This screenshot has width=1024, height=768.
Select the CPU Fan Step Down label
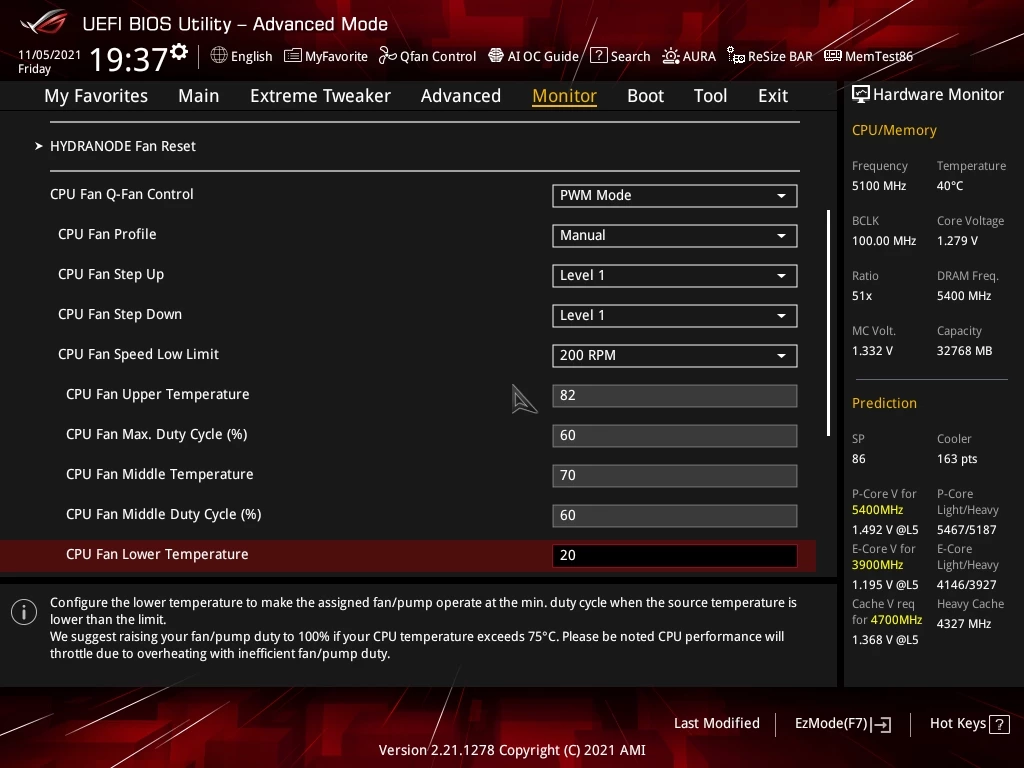click(120, 315)
